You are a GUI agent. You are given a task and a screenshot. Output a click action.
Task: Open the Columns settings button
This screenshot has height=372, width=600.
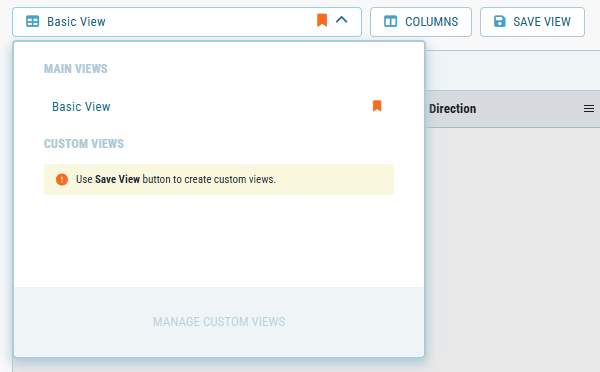tap(421, 22)
